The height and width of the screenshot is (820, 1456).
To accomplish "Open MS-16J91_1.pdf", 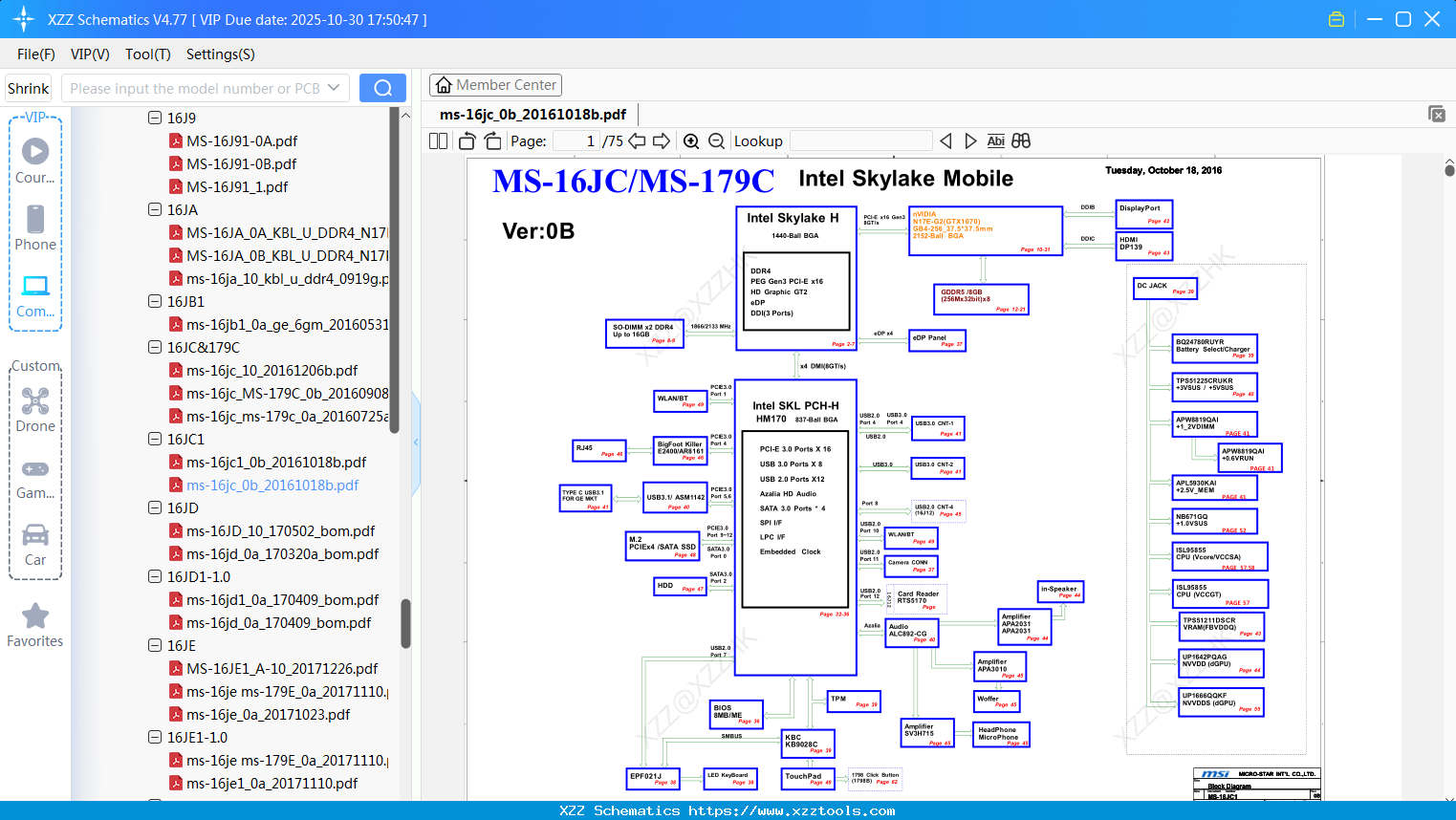I will 237,186.
